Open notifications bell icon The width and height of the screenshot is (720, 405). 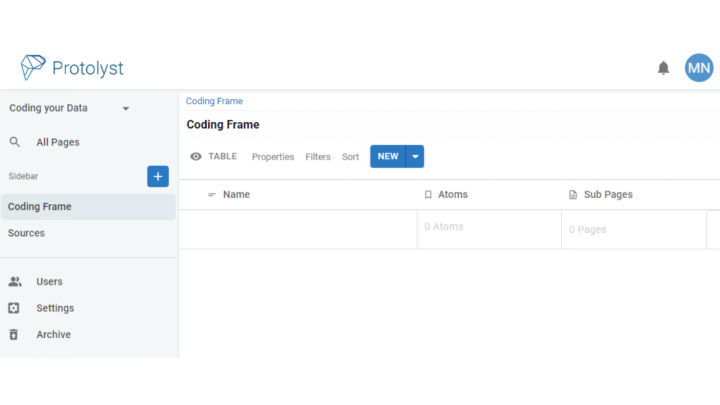pos(663,68)
